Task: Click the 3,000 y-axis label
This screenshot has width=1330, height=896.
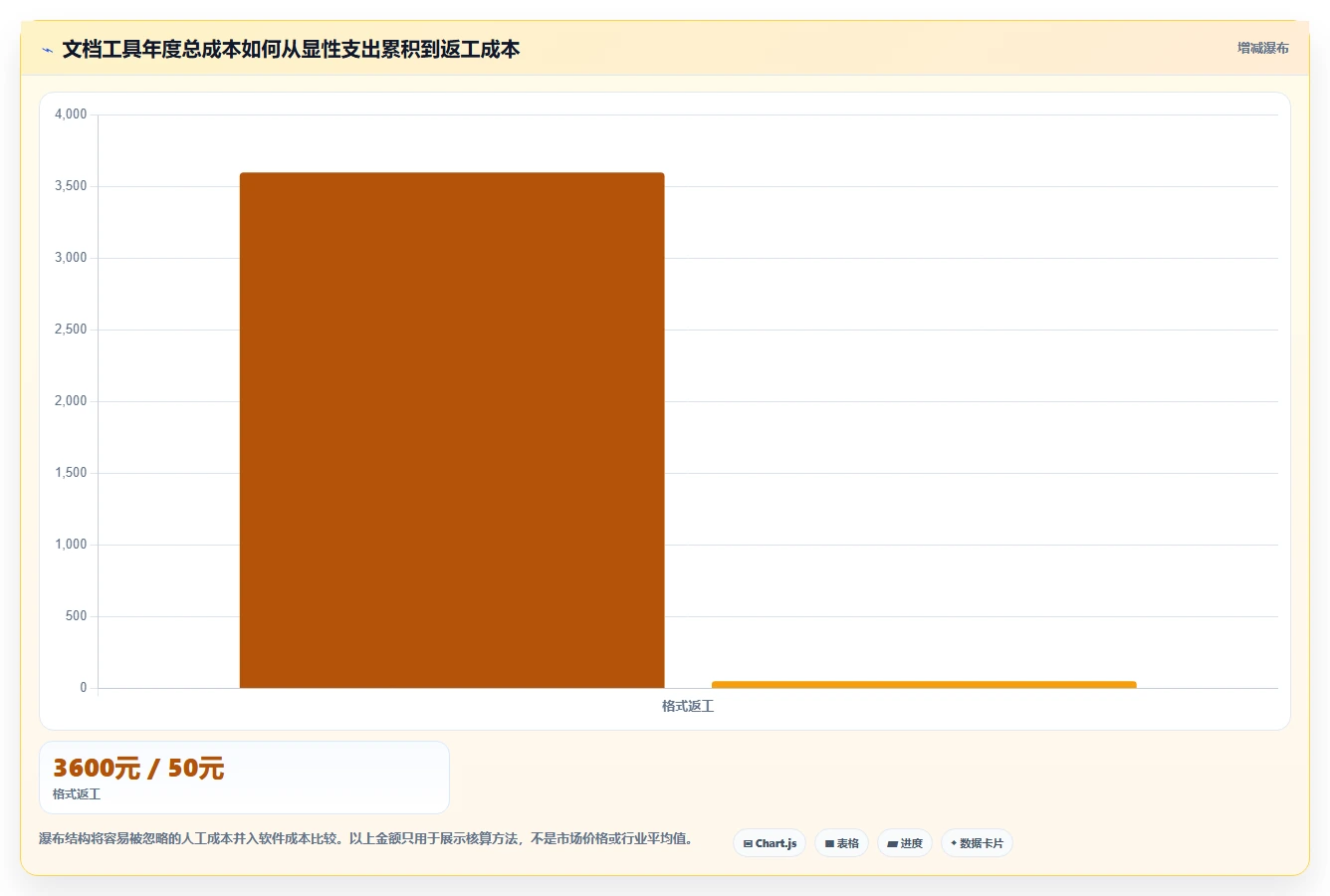Action: (71, 258)
